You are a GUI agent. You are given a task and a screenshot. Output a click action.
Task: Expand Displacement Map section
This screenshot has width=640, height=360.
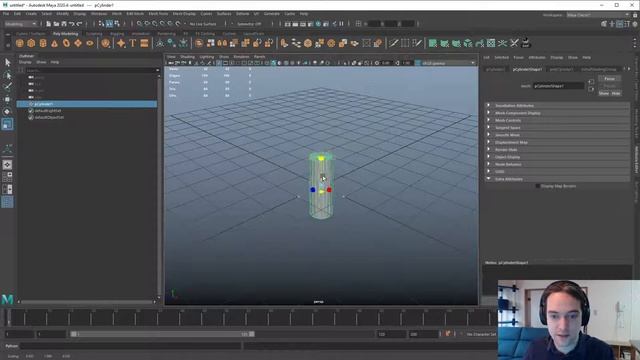click(557, 142)
